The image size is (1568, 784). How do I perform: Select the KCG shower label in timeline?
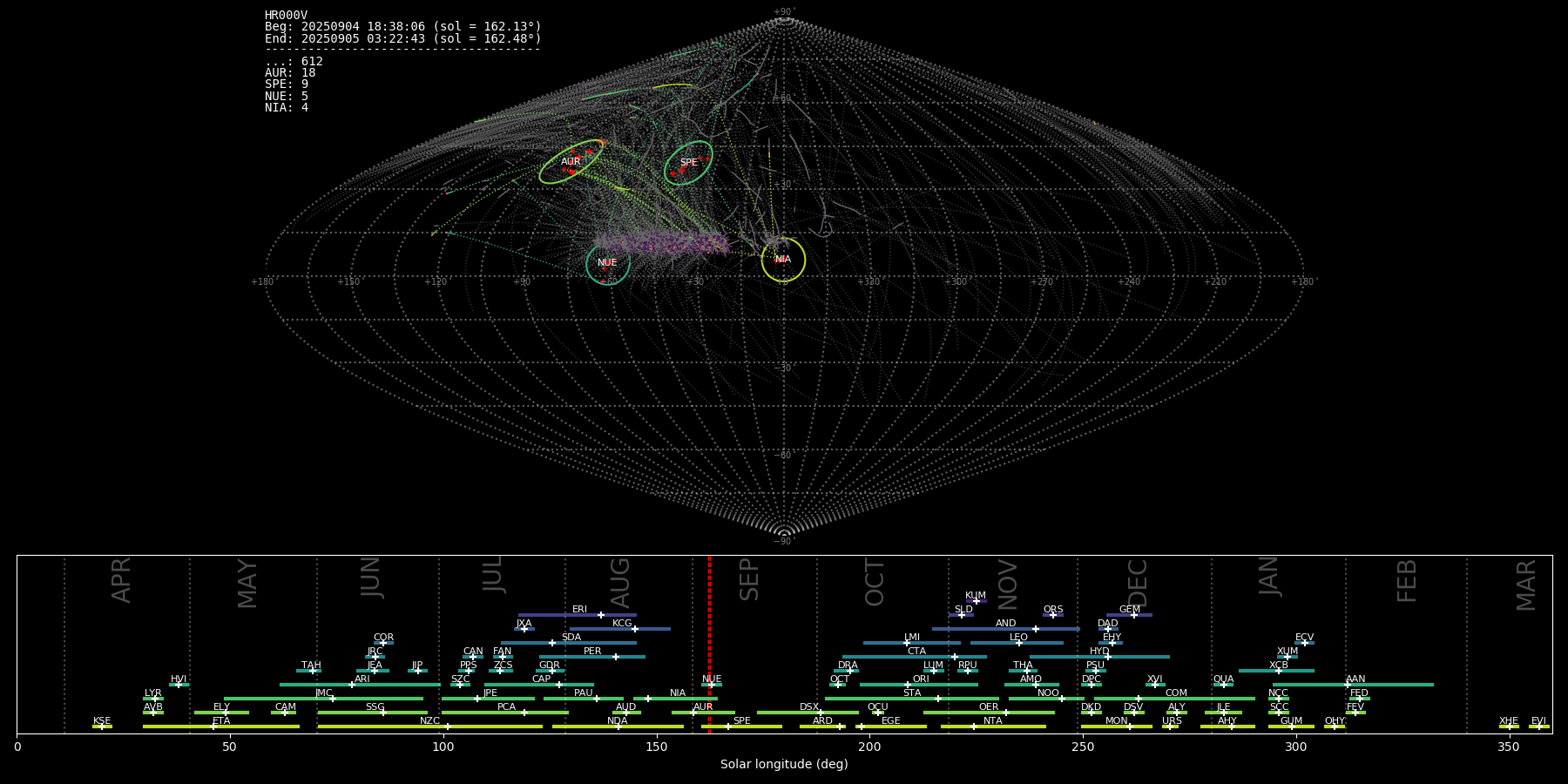click(622, 624)
